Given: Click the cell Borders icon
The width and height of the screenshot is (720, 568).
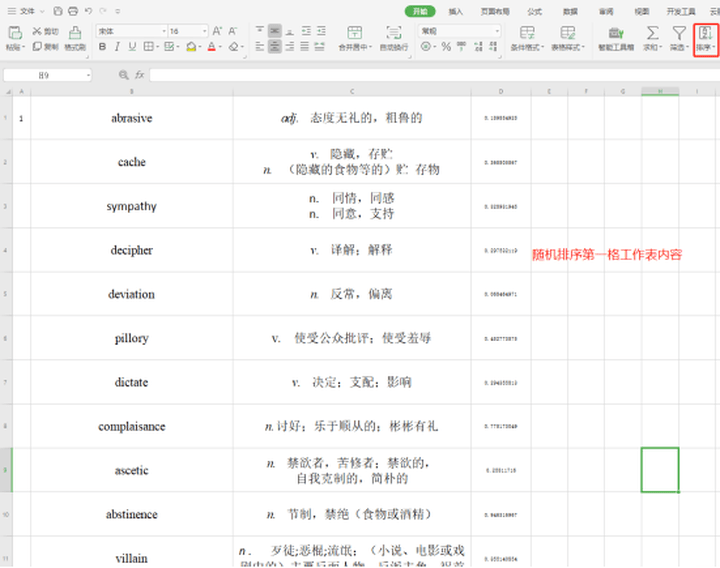Looking at the screenshot, I should click(148, 46).
